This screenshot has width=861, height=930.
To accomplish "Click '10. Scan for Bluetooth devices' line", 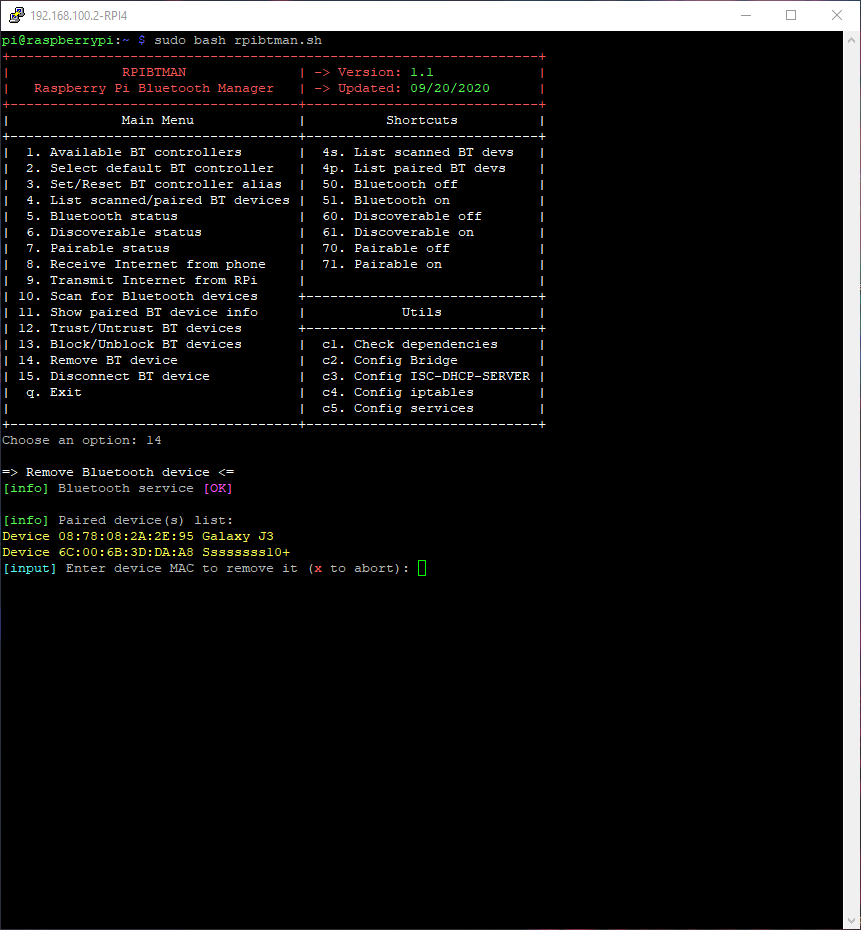I will pyautogui.click(x=138, y=297).
